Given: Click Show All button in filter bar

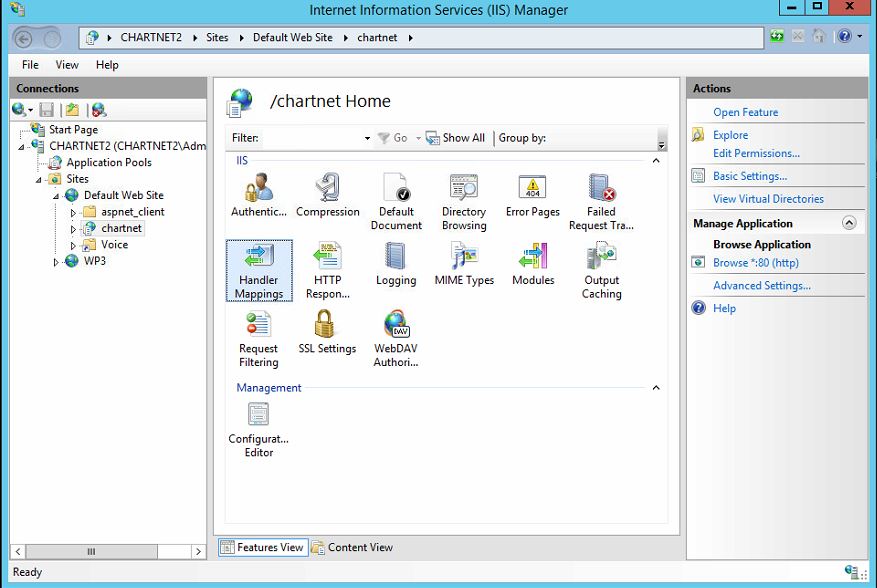Looking at the screenshot, I should [455, 138].
